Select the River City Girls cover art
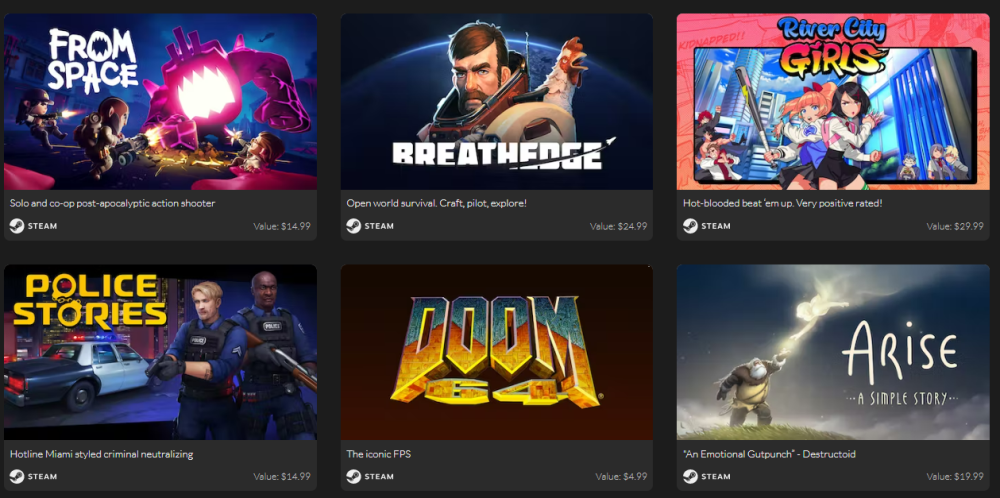The image size is (1000, 498). pyautogui.click(x=833, y=101)
